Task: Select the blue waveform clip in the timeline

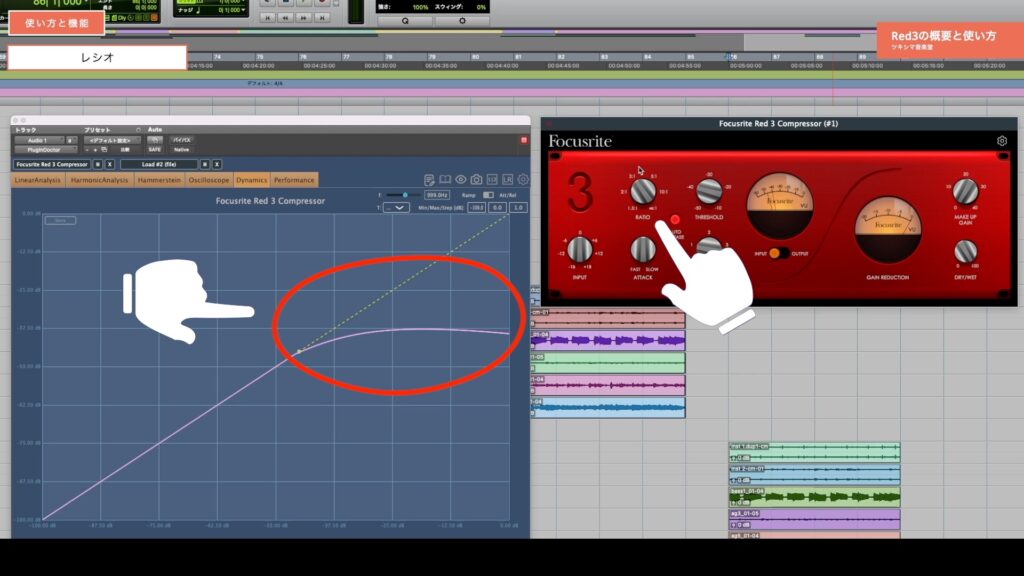Action: pos(608,407)
